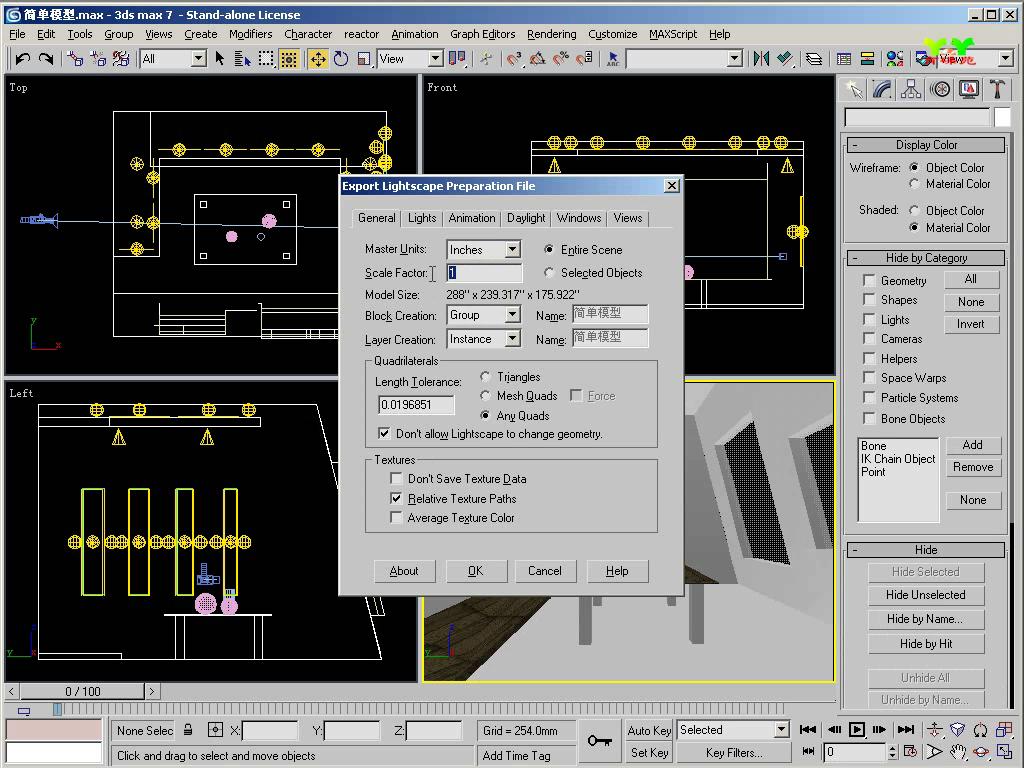Viewport: 1024px width, 768px height.
Task: Click the Redo arrow icon
Action: [x=46, y=59]
